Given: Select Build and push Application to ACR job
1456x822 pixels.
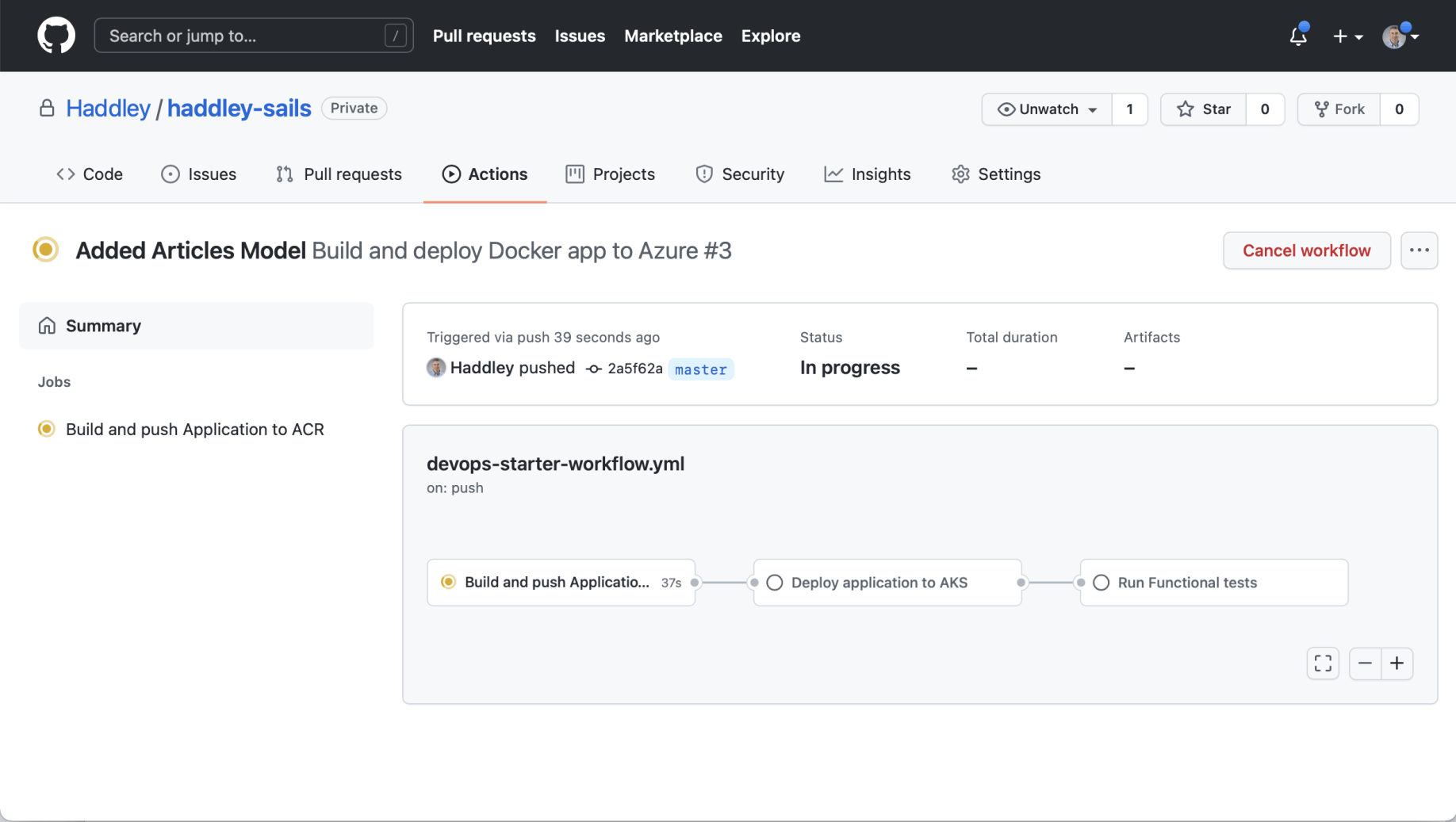Looking at the screenshot, I should tap(194, 430).
